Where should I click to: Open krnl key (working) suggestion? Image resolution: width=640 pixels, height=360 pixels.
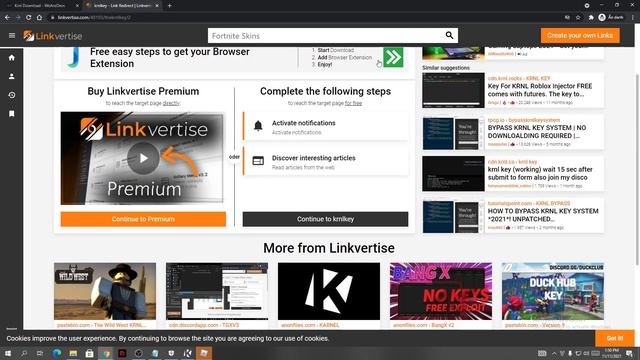[x=540, y=173]
